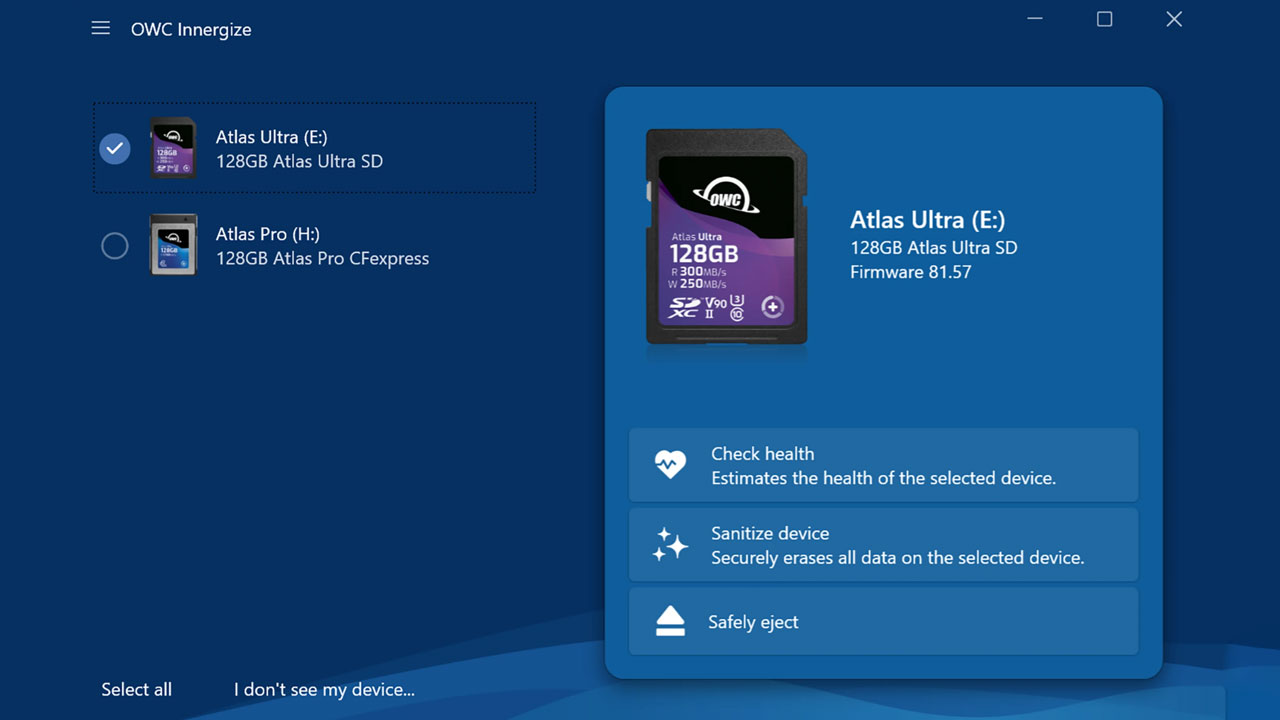Viewport: 1280px width, 720px height.
Task: Click the Sanitize device sparkle icon
Action: pyautogui.click(x=670, y=545)
